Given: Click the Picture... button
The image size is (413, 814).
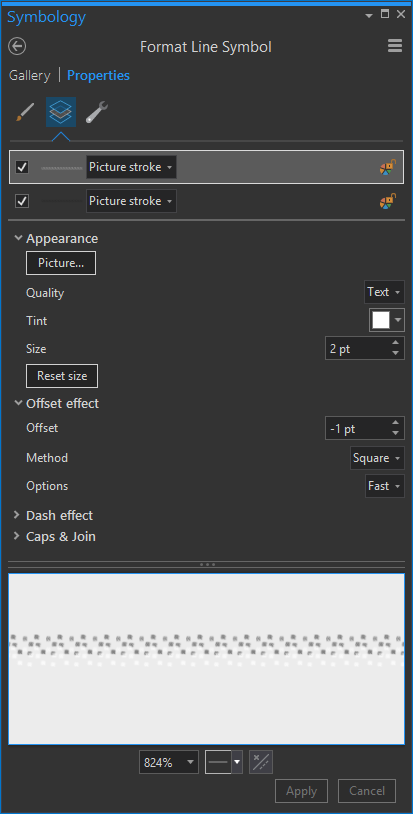Looking at the screenshot, I should pyautogui.click(x=61, y=263).
